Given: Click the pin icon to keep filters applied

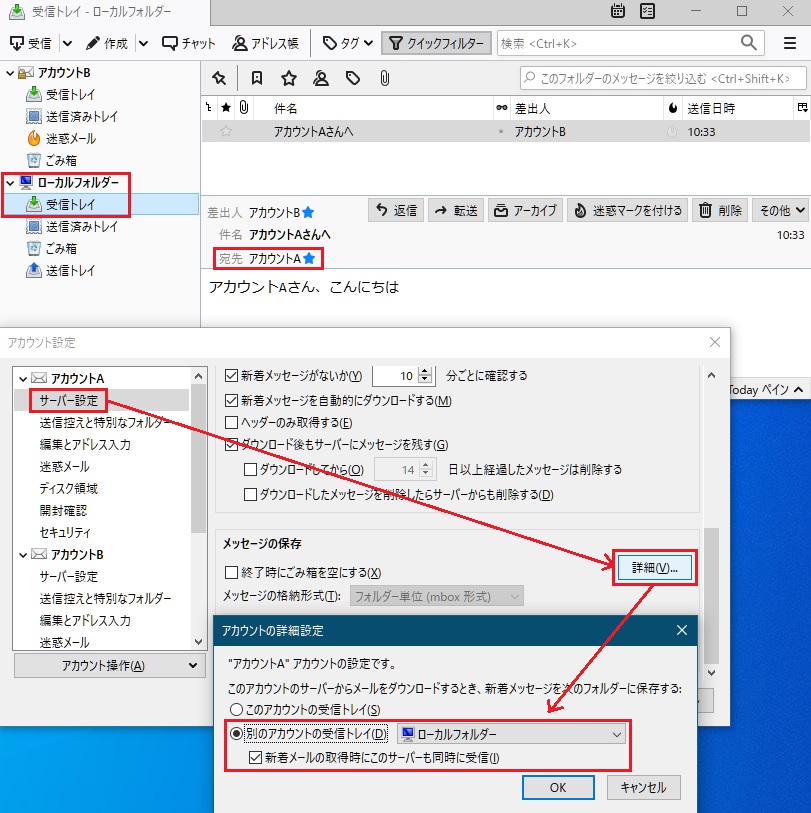Looking at the screenshot, I should coord(219,78).
